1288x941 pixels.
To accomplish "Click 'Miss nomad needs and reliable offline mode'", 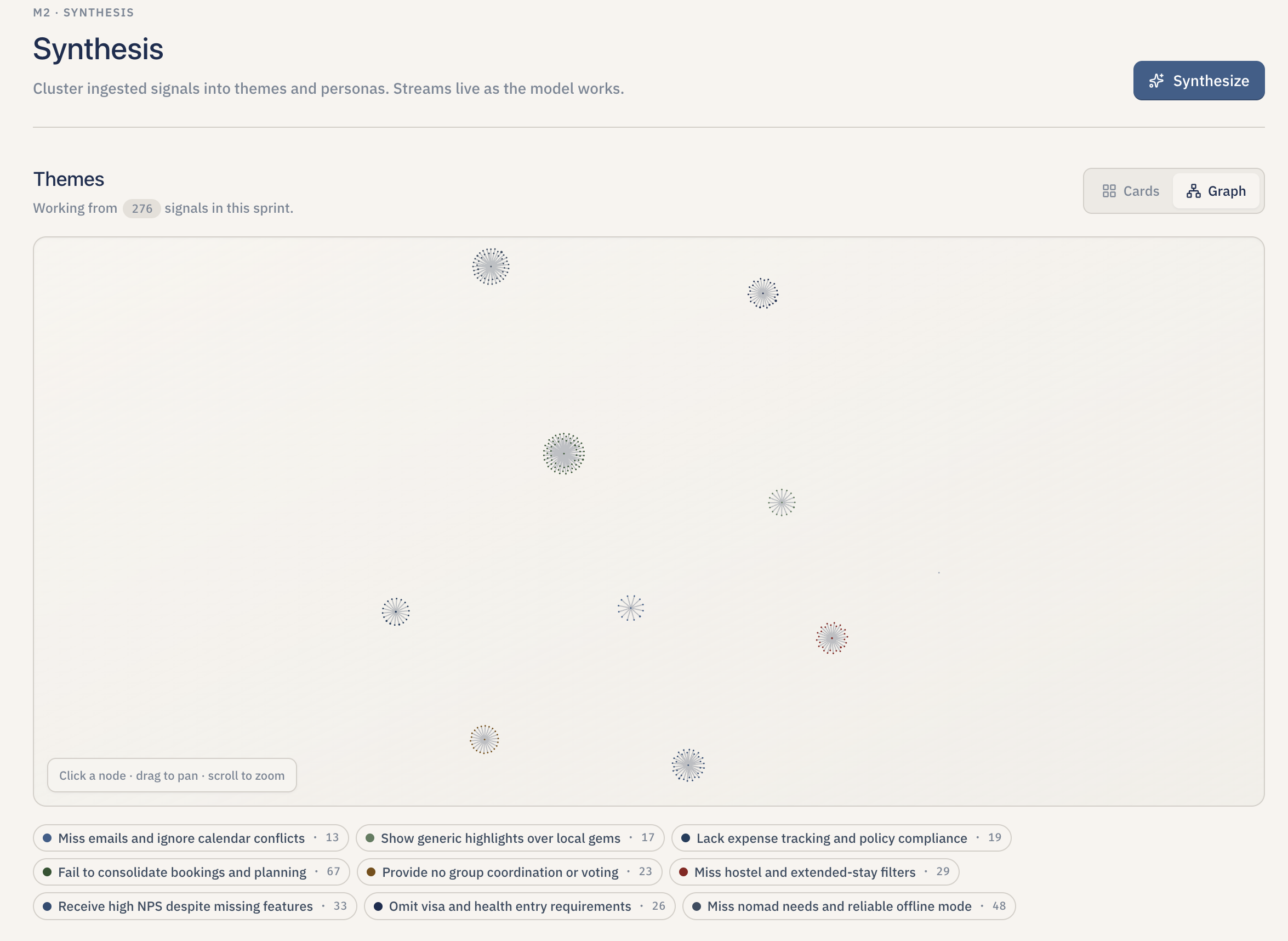I will [x=848, y=906].
